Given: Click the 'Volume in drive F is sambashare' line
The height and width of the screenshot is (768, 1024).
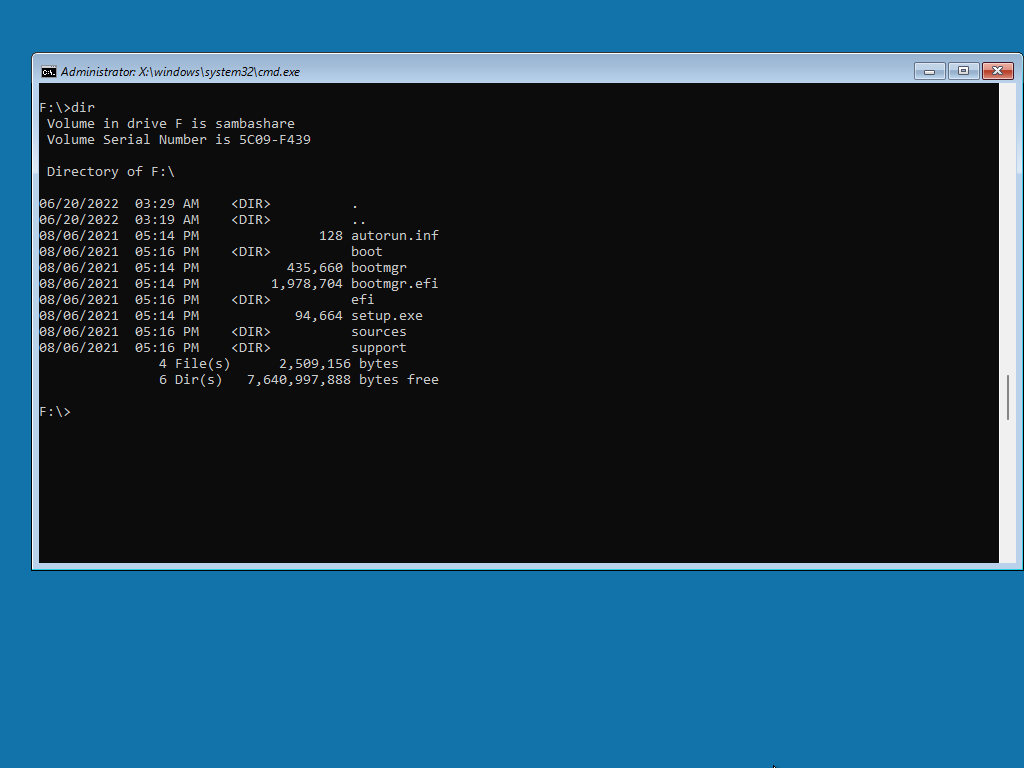Looking at the screenshot, I should (x=171, y=123).
